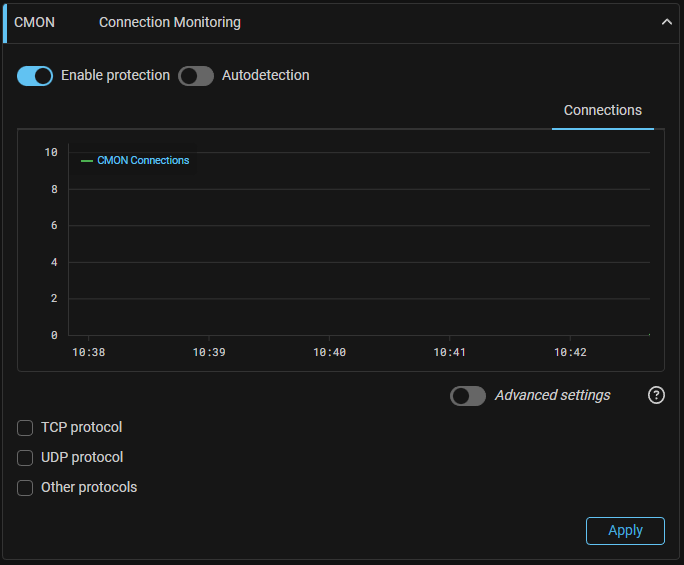The width and height of the screenshot is (684, 565).
Task: Collapse the Connection Monitoring panel chevron
Action: [x=667, y=22]
